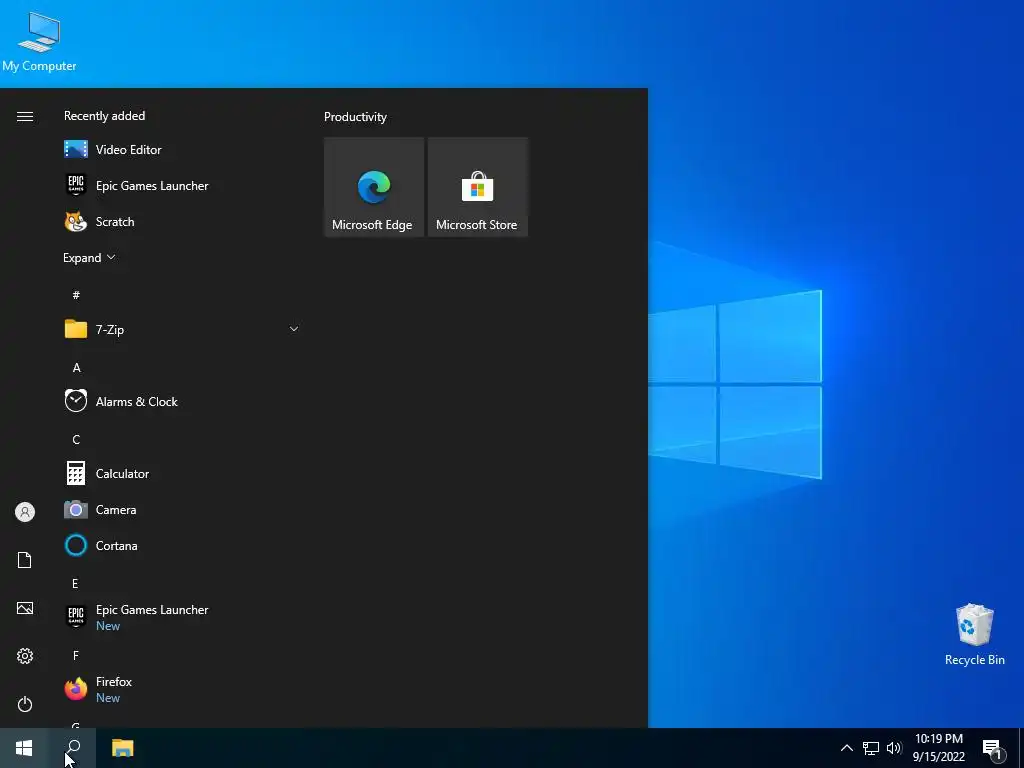Start Cortana from app list
Screen dimensions: 1024x768
[182, 545]
